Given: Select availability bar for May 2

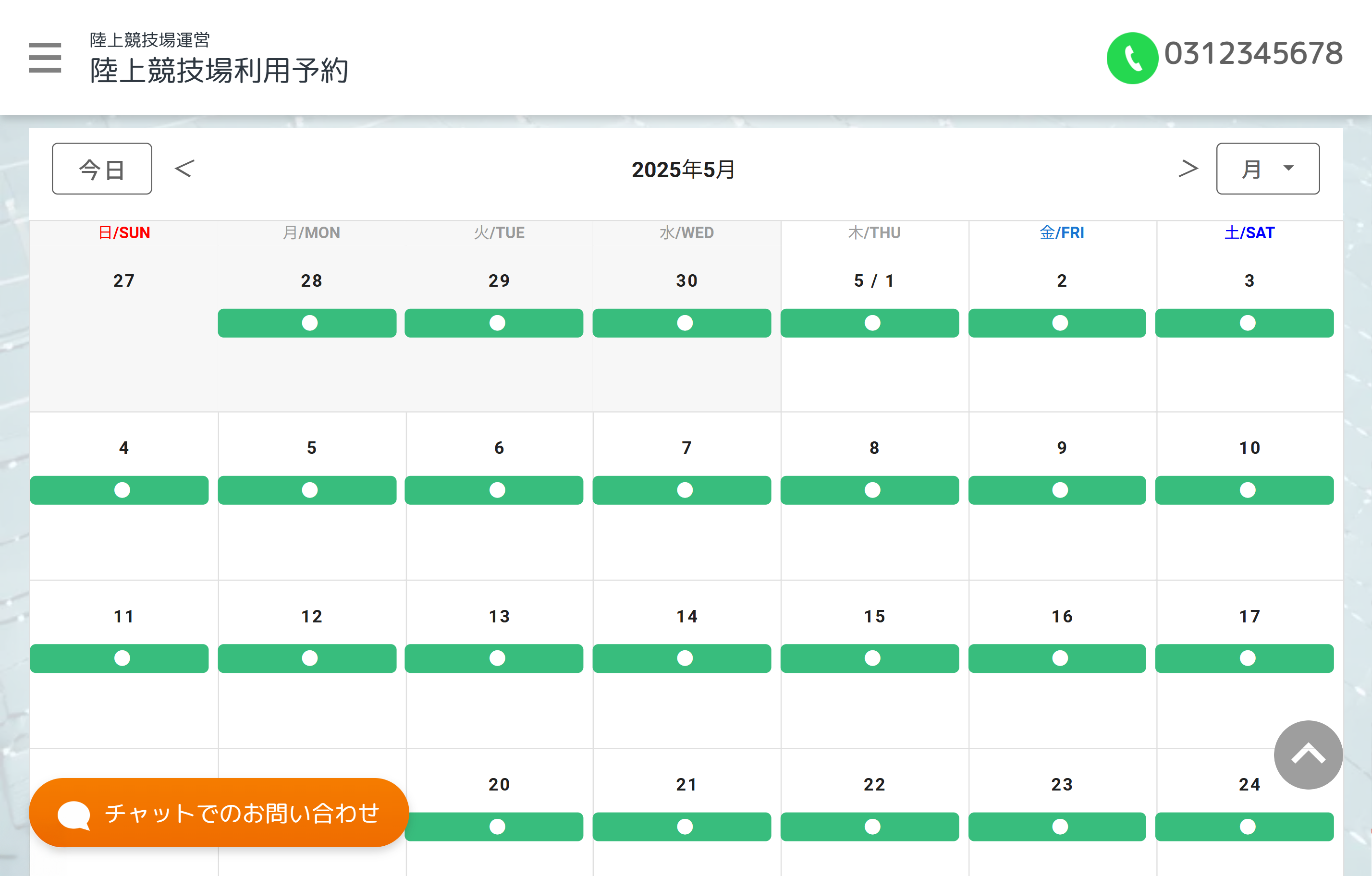Looking at the screenshot, I should [1057, 323].
